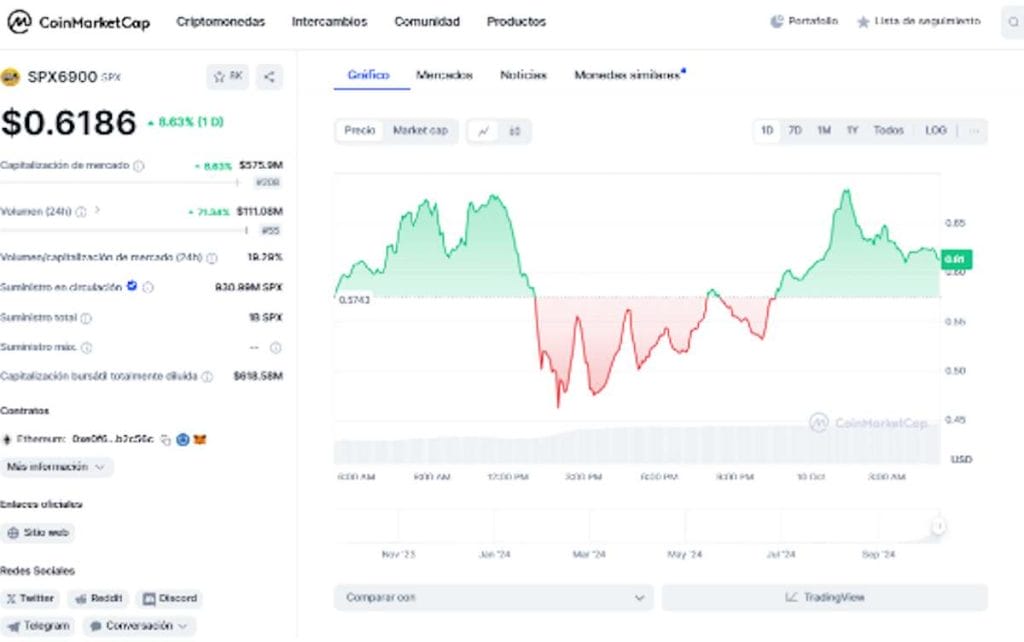Click the 0.5743 baseline label on chart
1024x642 pixels.
(354, 300)
